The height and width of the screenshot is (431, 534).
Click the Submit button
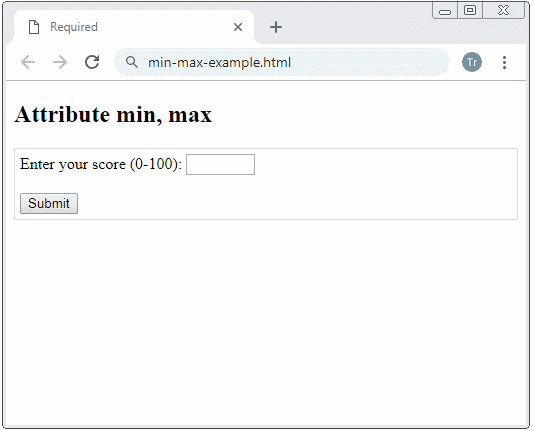[x=49, y=204]
